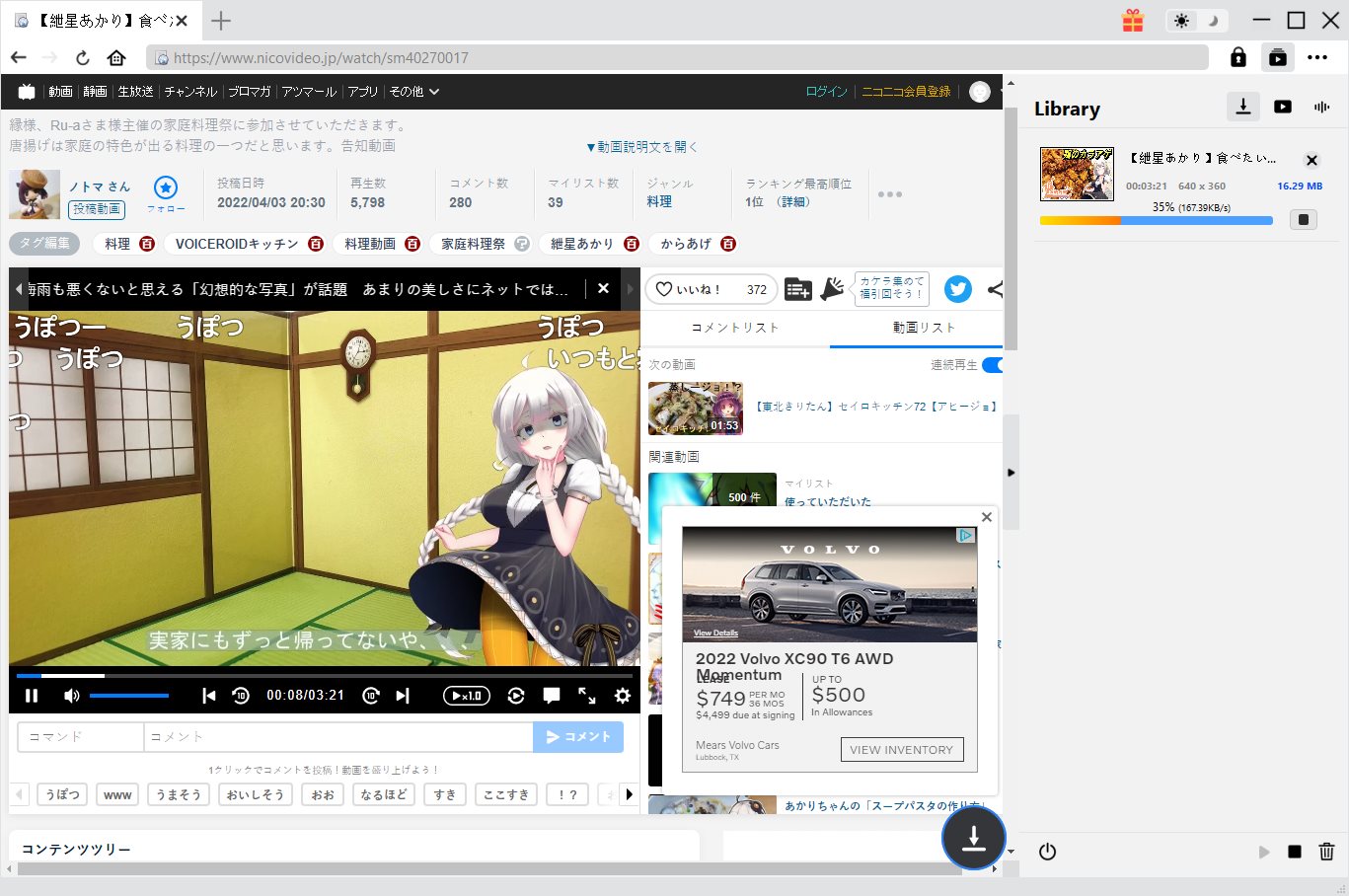Switch to dark mode moon toggle
This screenshot has height=896, width=1349.
[x=1213, y=21]
